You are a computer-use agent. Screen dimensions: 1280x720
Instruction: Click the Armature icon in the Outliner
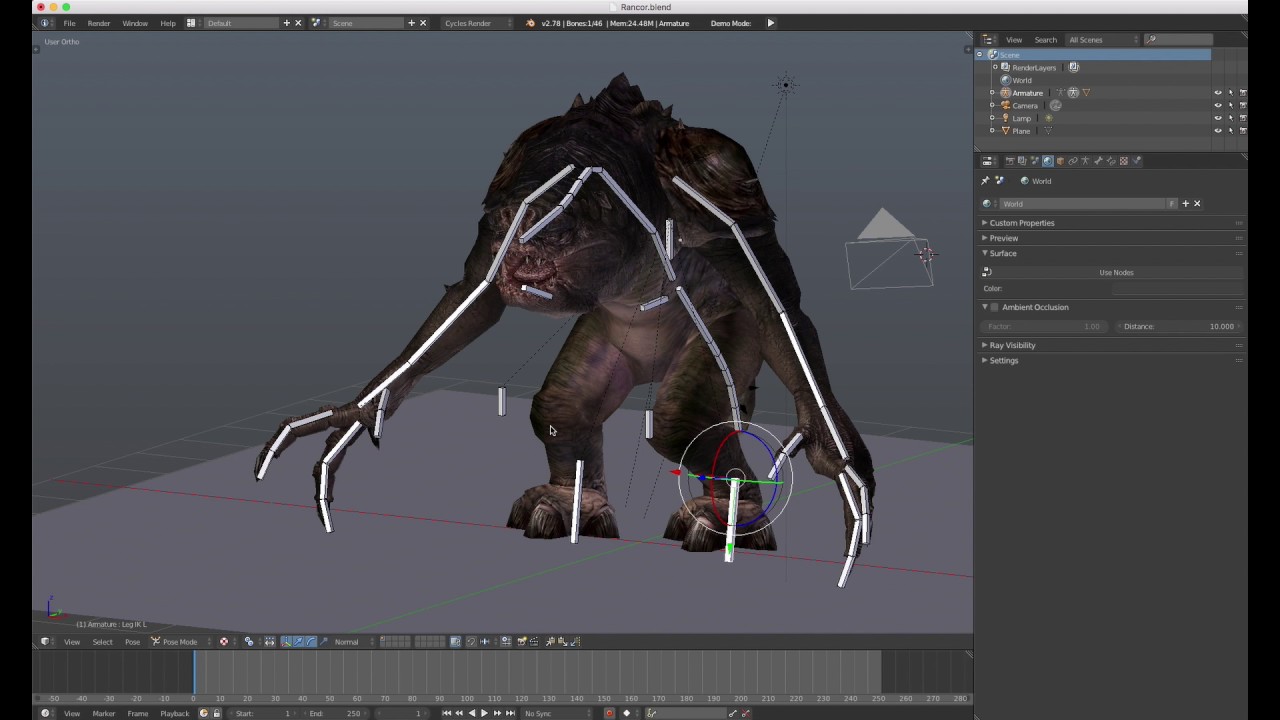tap(1005, 92)
